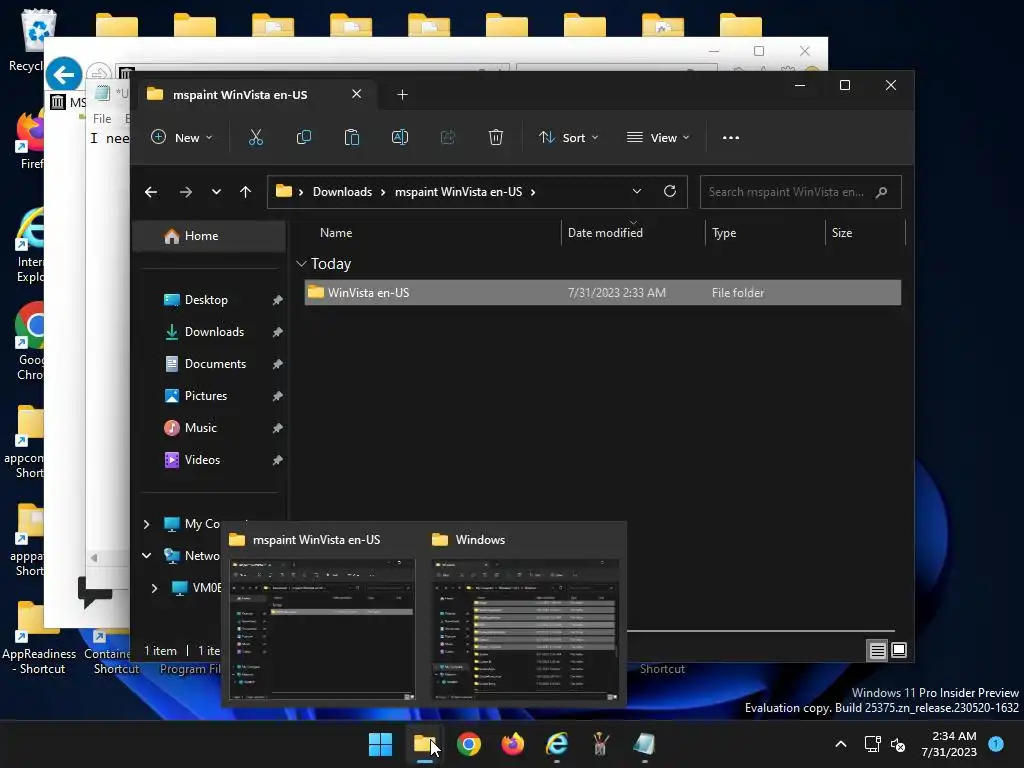Viewport: 1024px width, 768px height.
Task: Unpin Pictures from Quick access
Action: (278, 396)
